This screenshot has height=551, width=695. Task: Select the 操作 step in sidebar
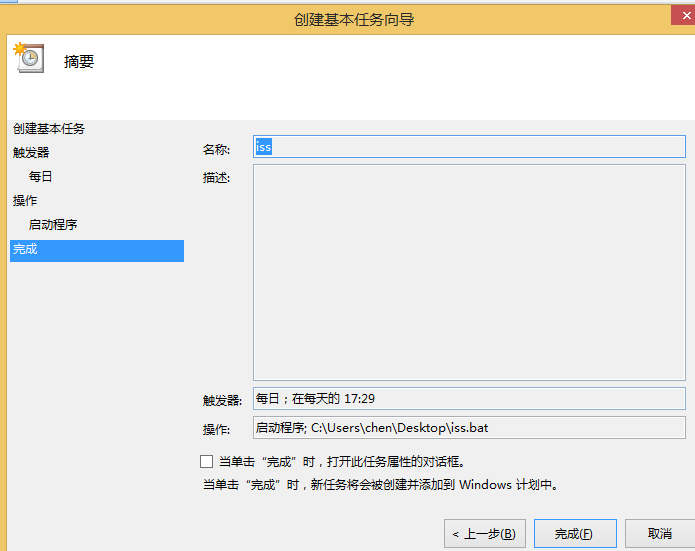[x=25, y=200]
